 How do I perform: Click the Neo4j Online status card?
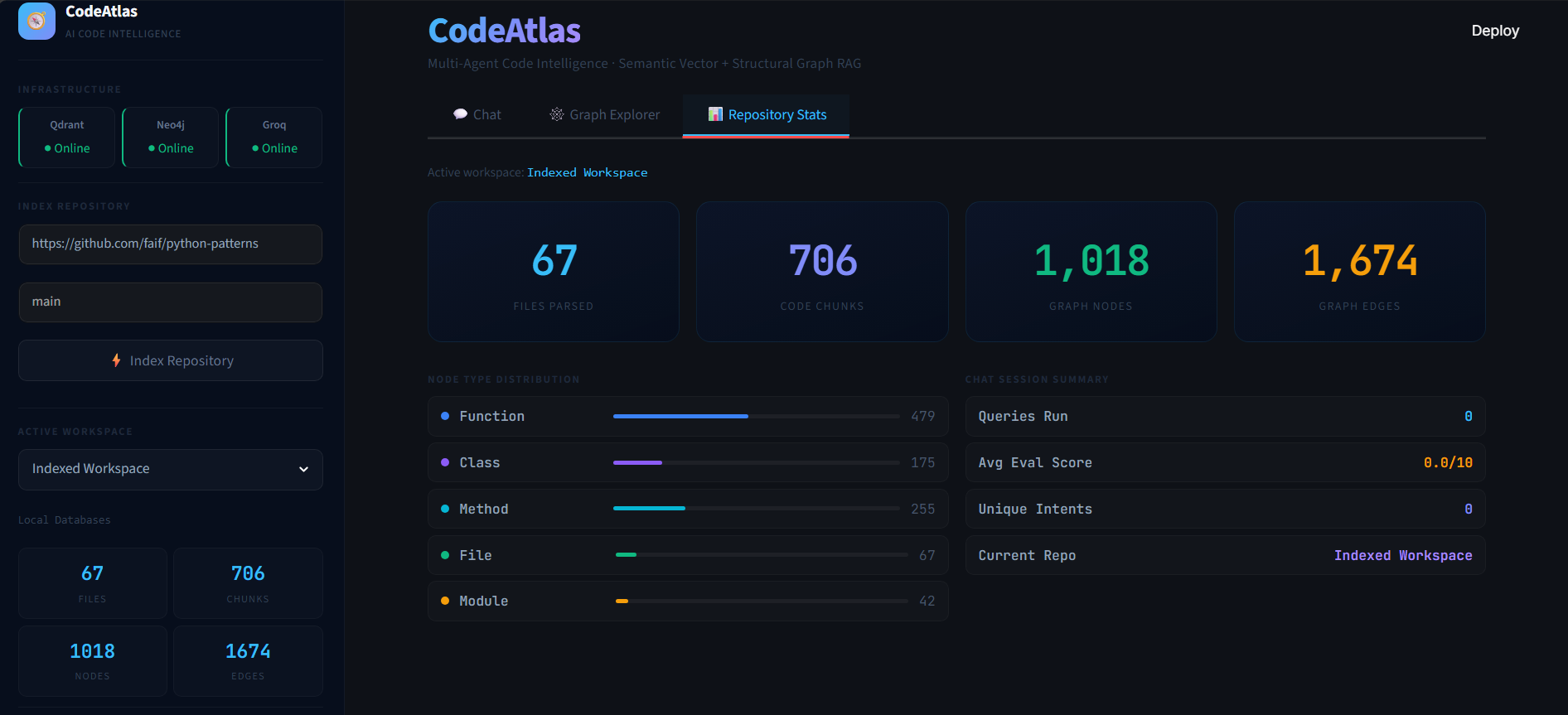[x=171, y=138]
